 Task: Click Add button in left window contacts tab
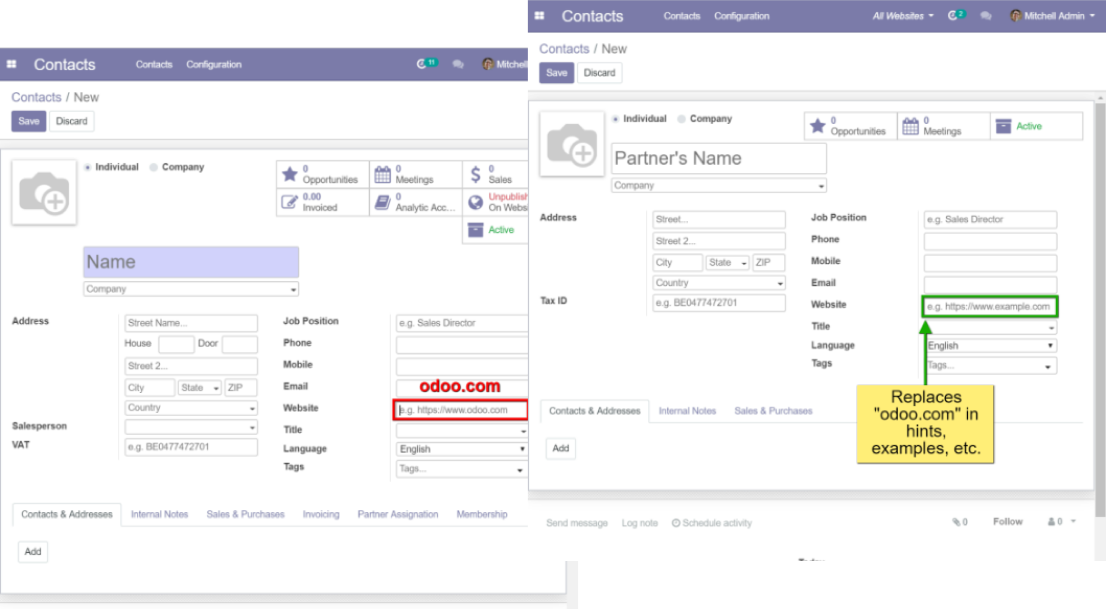click(32, 552)
